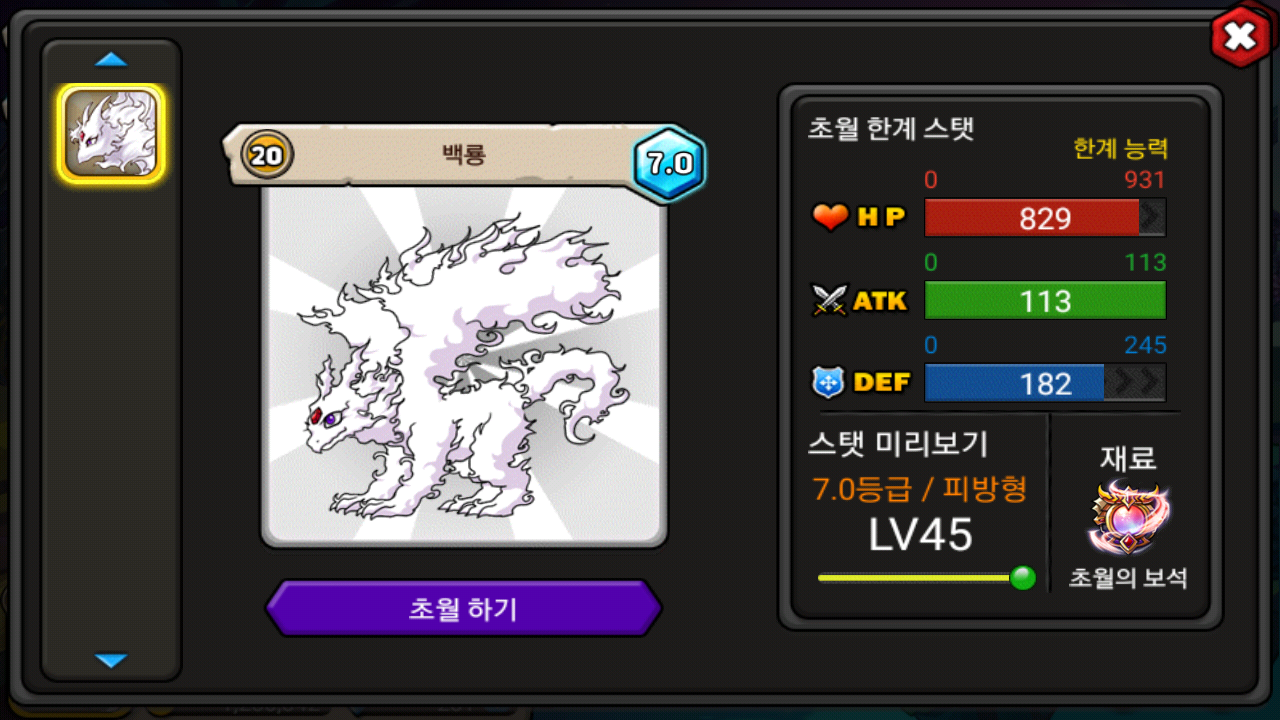Click the down arrow below the hero list
The image size is (1280, 720).
tap(111, 660)
